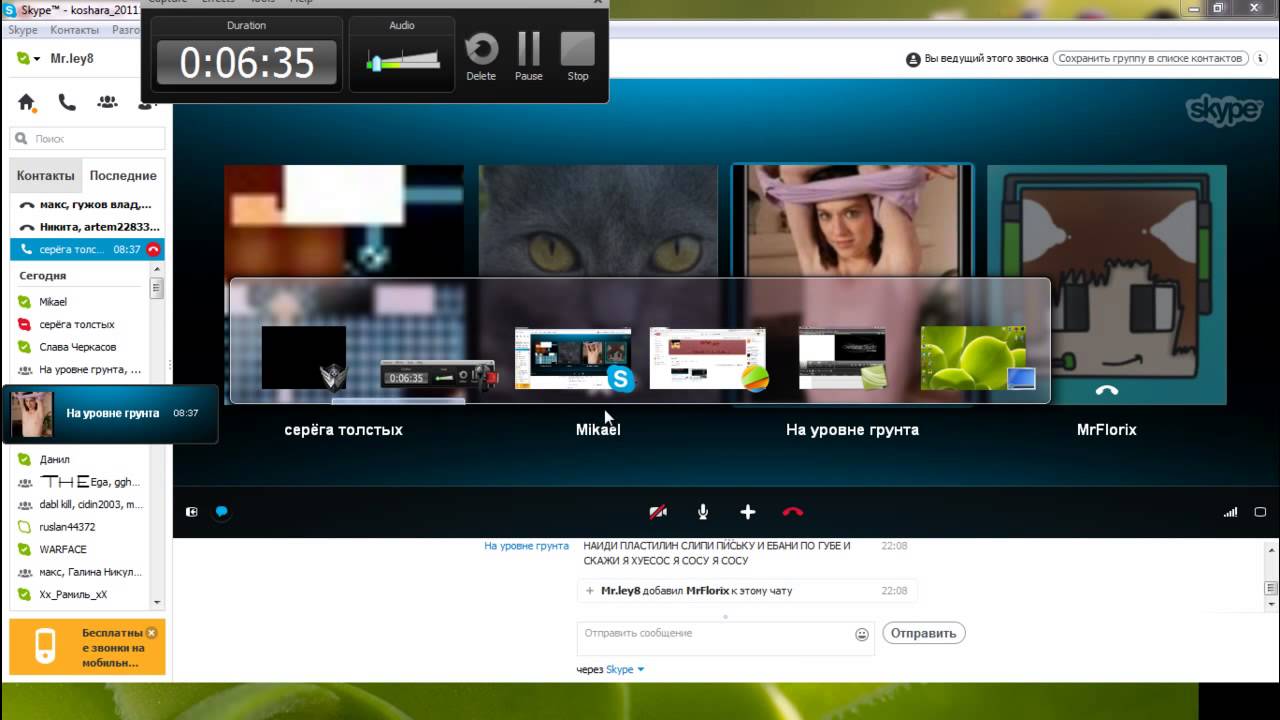
Task: Create a group using the people icon
Action: [107, 102]
